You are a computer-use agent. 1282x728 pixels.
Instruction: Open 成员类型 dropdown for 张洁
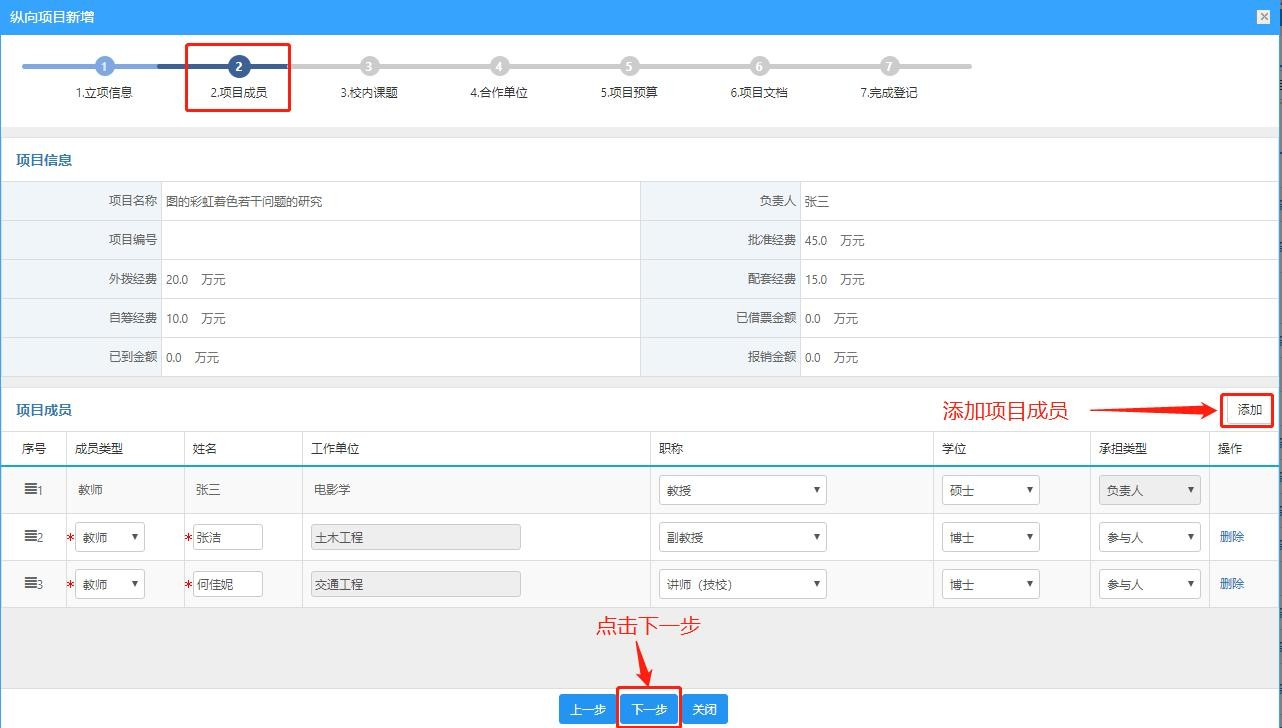pyautogui.click(x=110, y=537)
